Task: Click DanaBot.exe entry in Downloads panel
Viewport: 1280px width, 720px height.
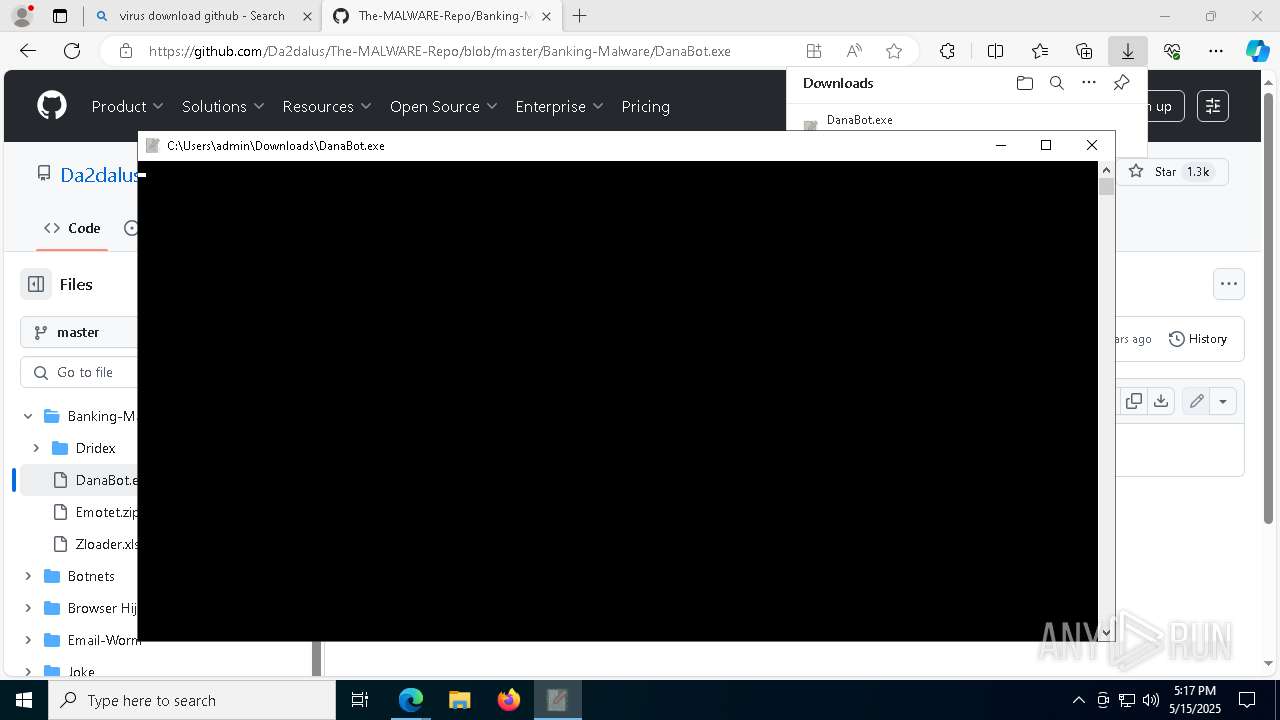Action: tap(860, 120)
